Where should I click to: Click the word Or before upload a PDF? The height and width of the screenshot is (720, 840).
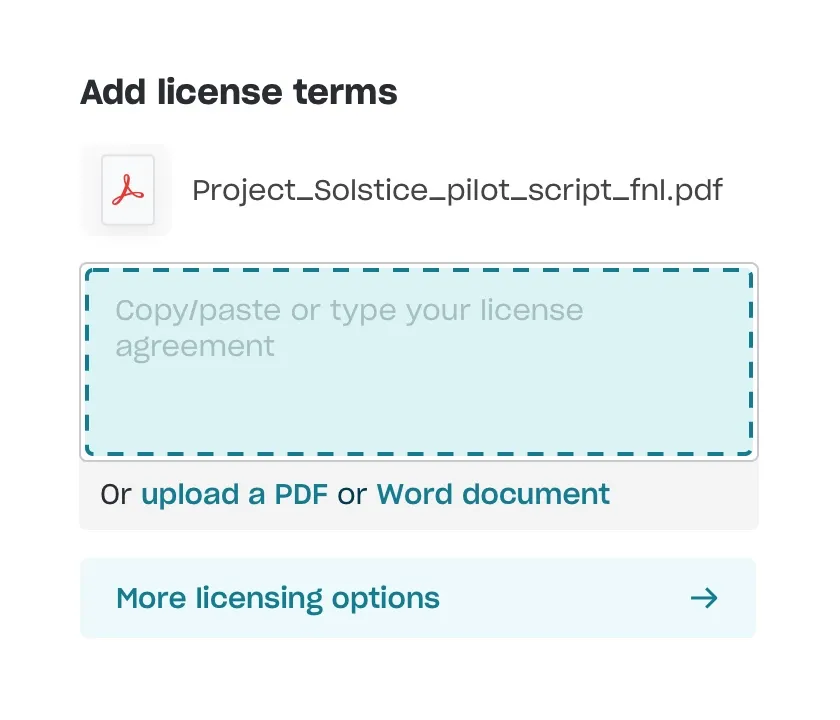[116, 494]
